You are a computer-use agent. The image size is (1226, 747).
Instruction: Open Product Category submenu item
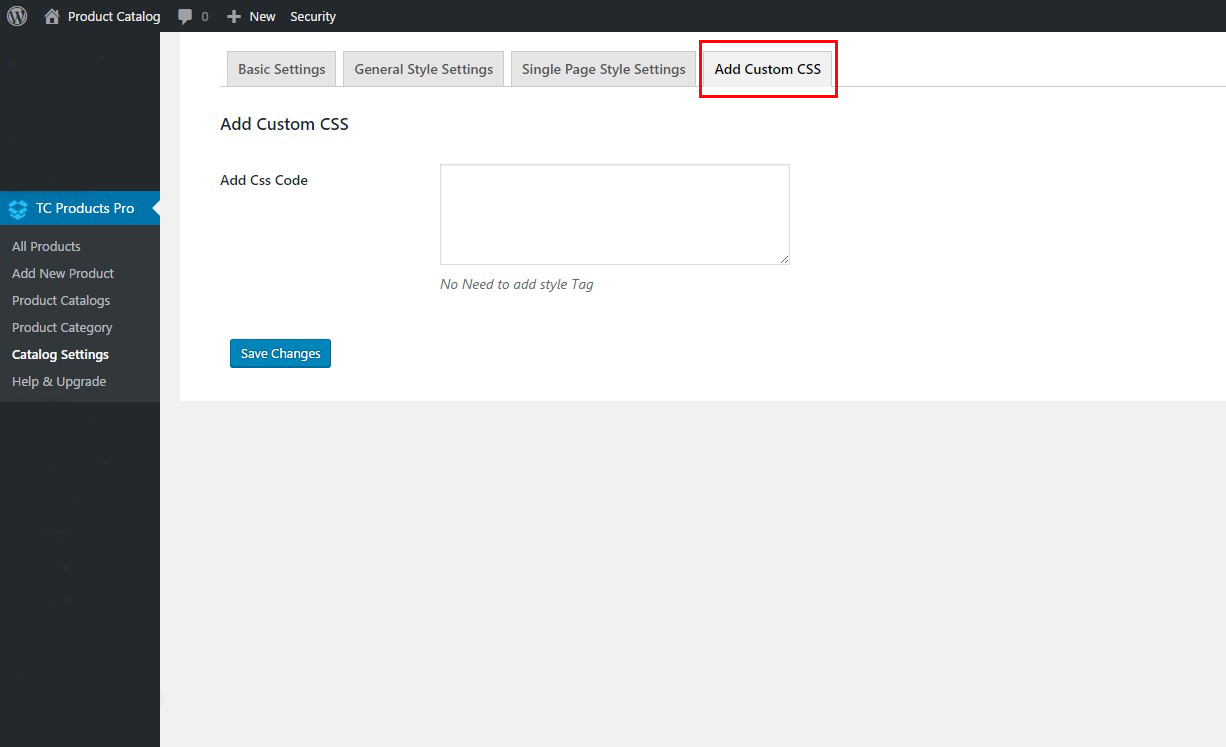[x=62, y=327]
